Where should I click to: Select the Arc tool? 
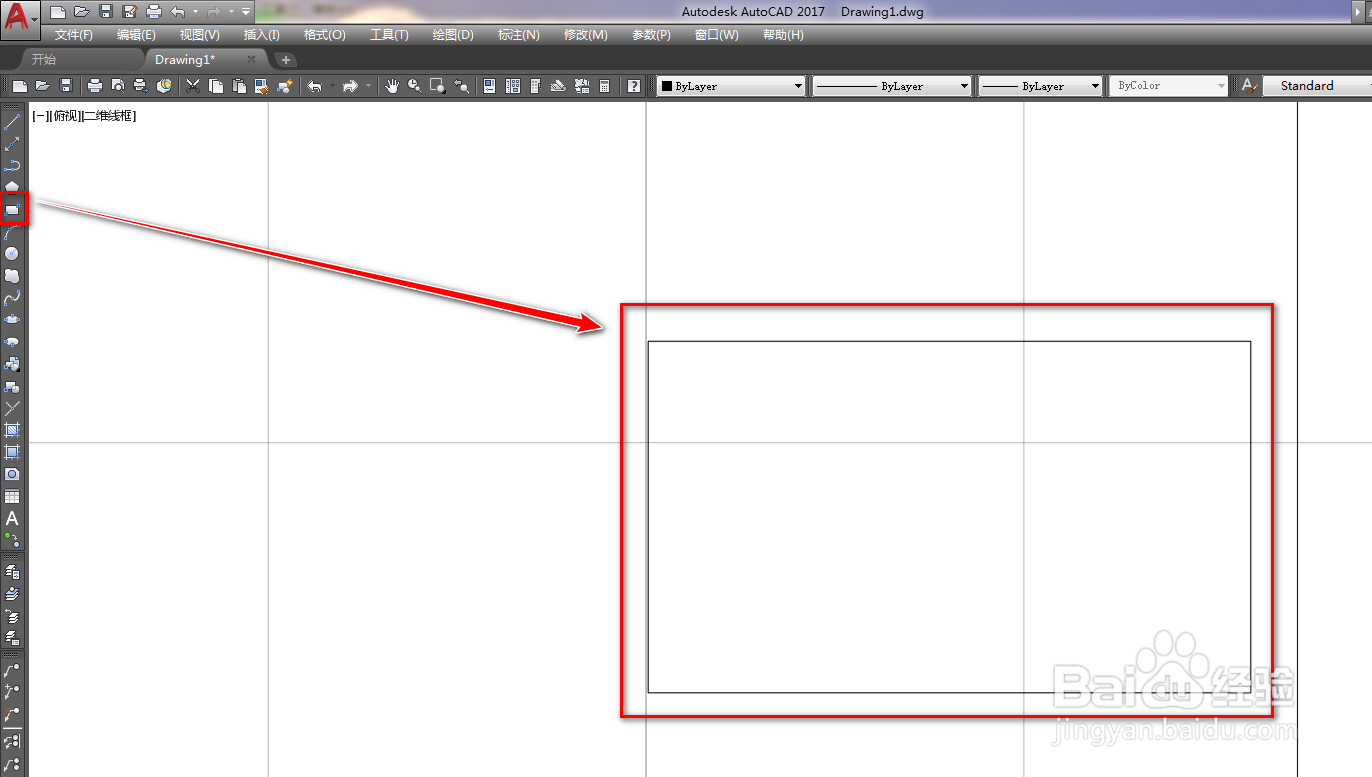pos(12,232)
